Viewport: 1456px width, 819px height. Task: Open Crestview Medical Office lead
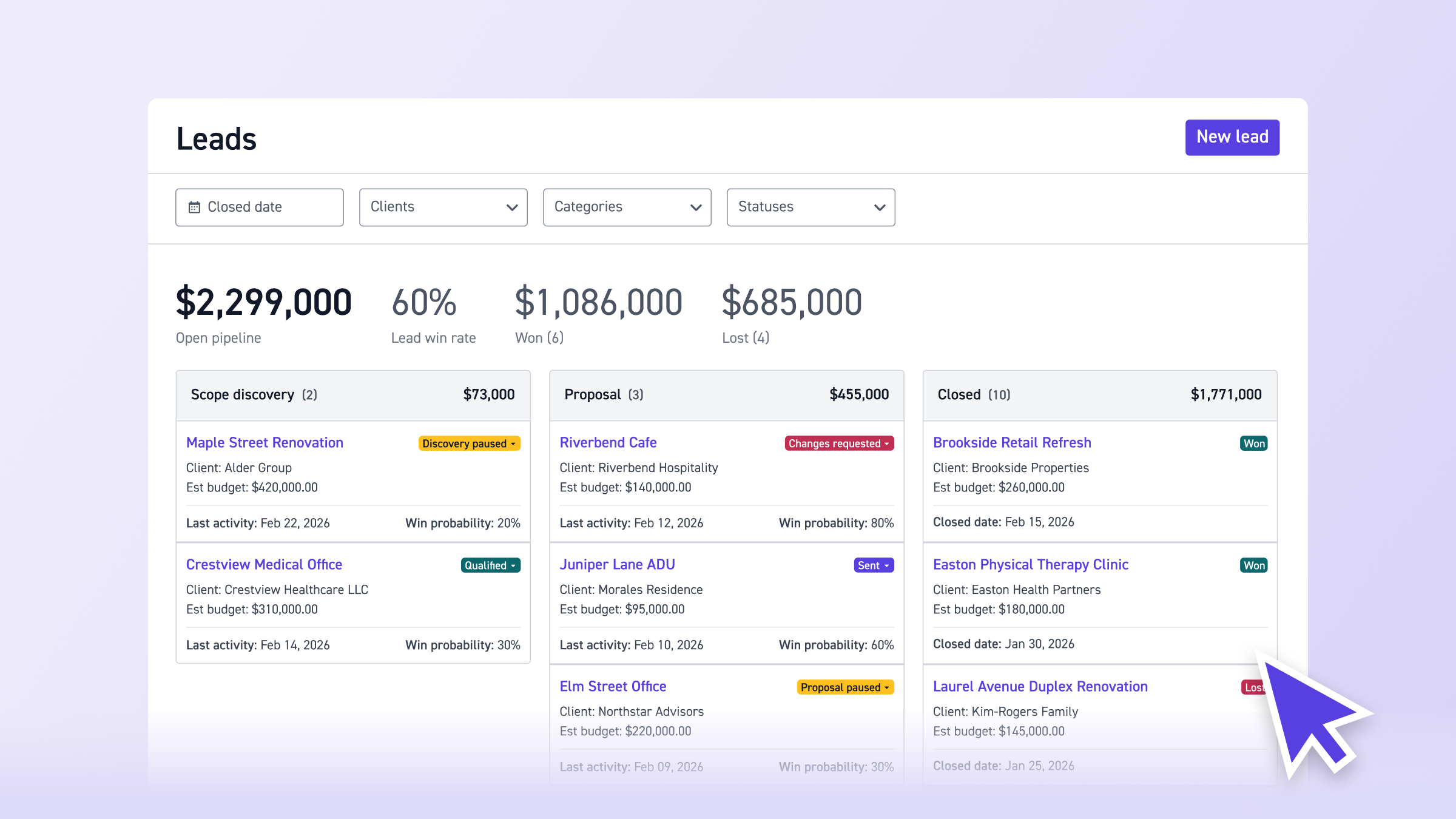(x=264, y=564)
